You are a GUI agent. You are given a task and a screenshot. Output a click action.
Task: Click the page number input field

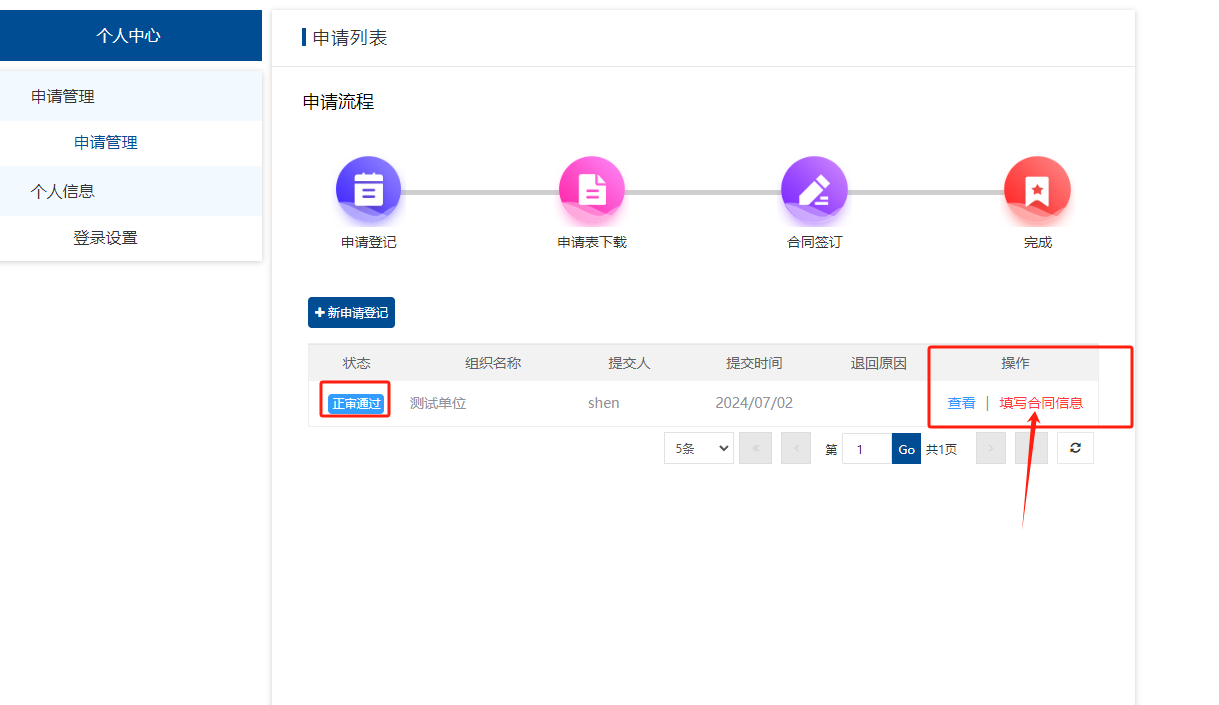(x=867, y=448)
